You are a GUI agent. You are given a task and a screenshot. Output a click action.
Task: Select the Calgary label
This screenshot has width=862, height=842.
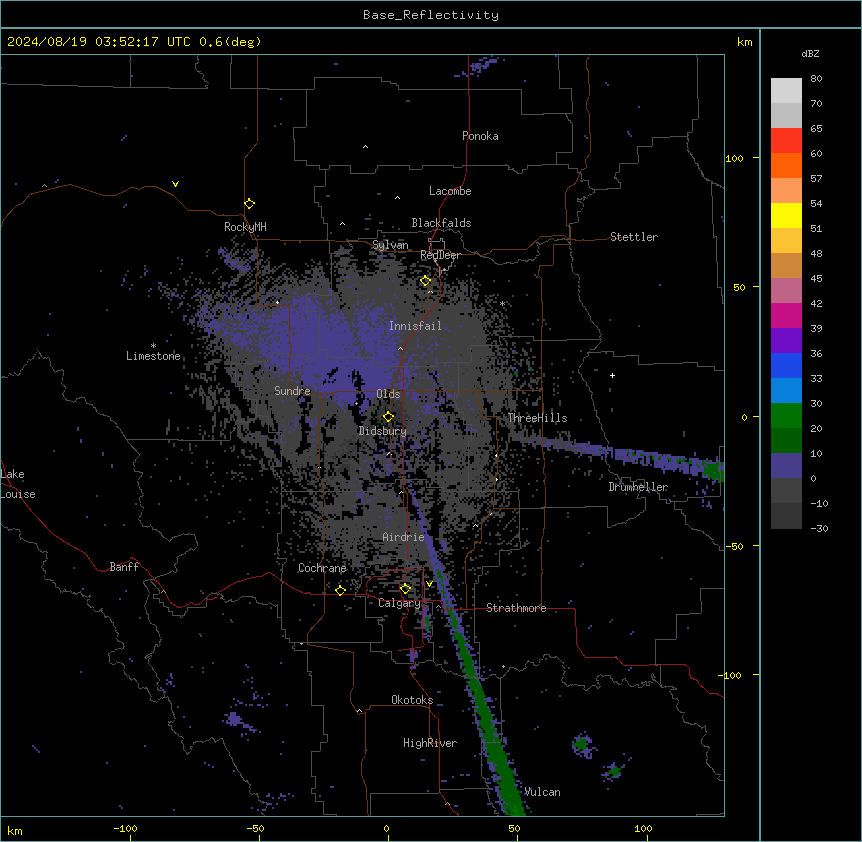click(399, 603)
